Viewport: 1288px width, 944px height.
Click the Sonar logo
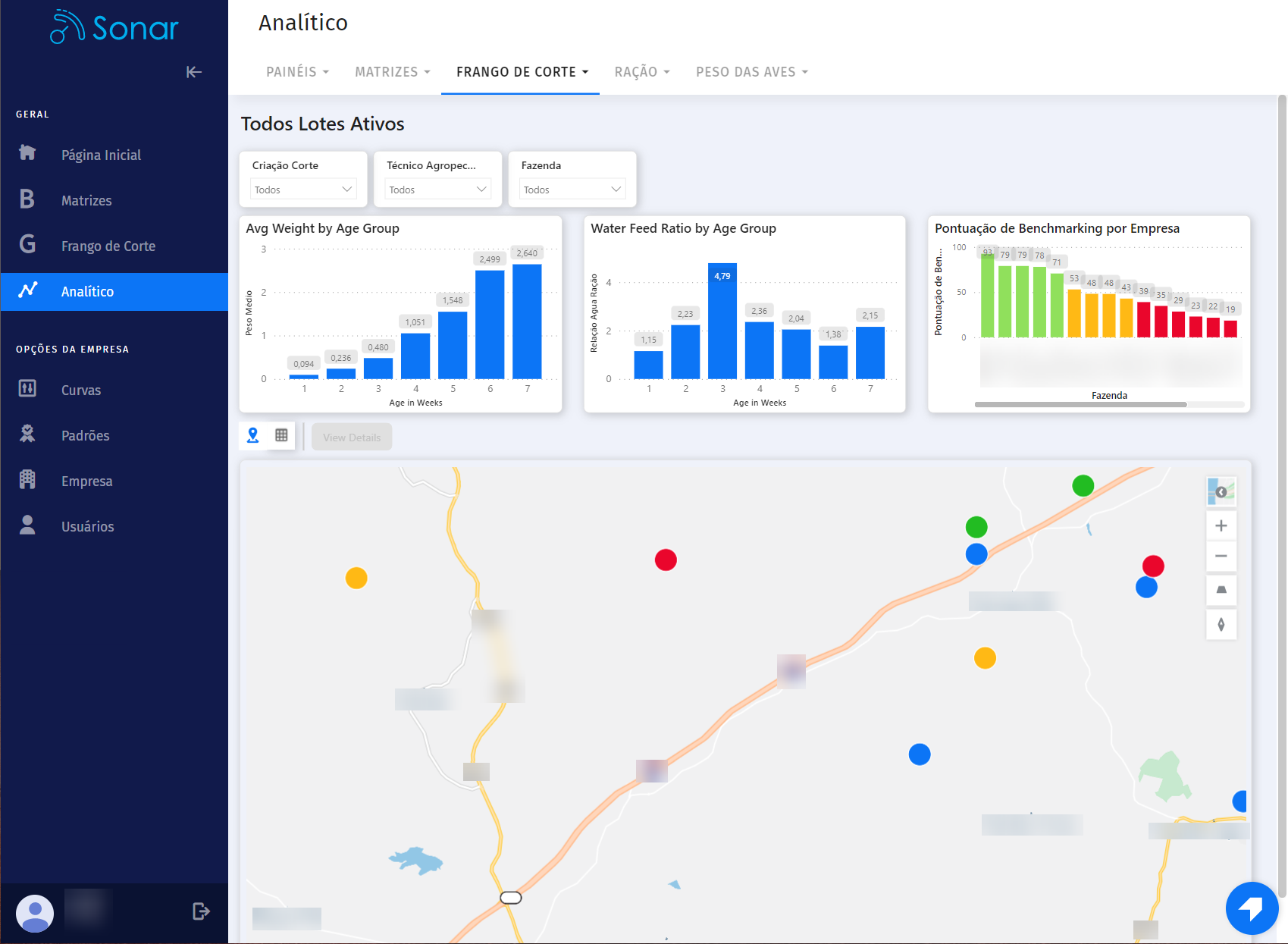tap(114, 27)
